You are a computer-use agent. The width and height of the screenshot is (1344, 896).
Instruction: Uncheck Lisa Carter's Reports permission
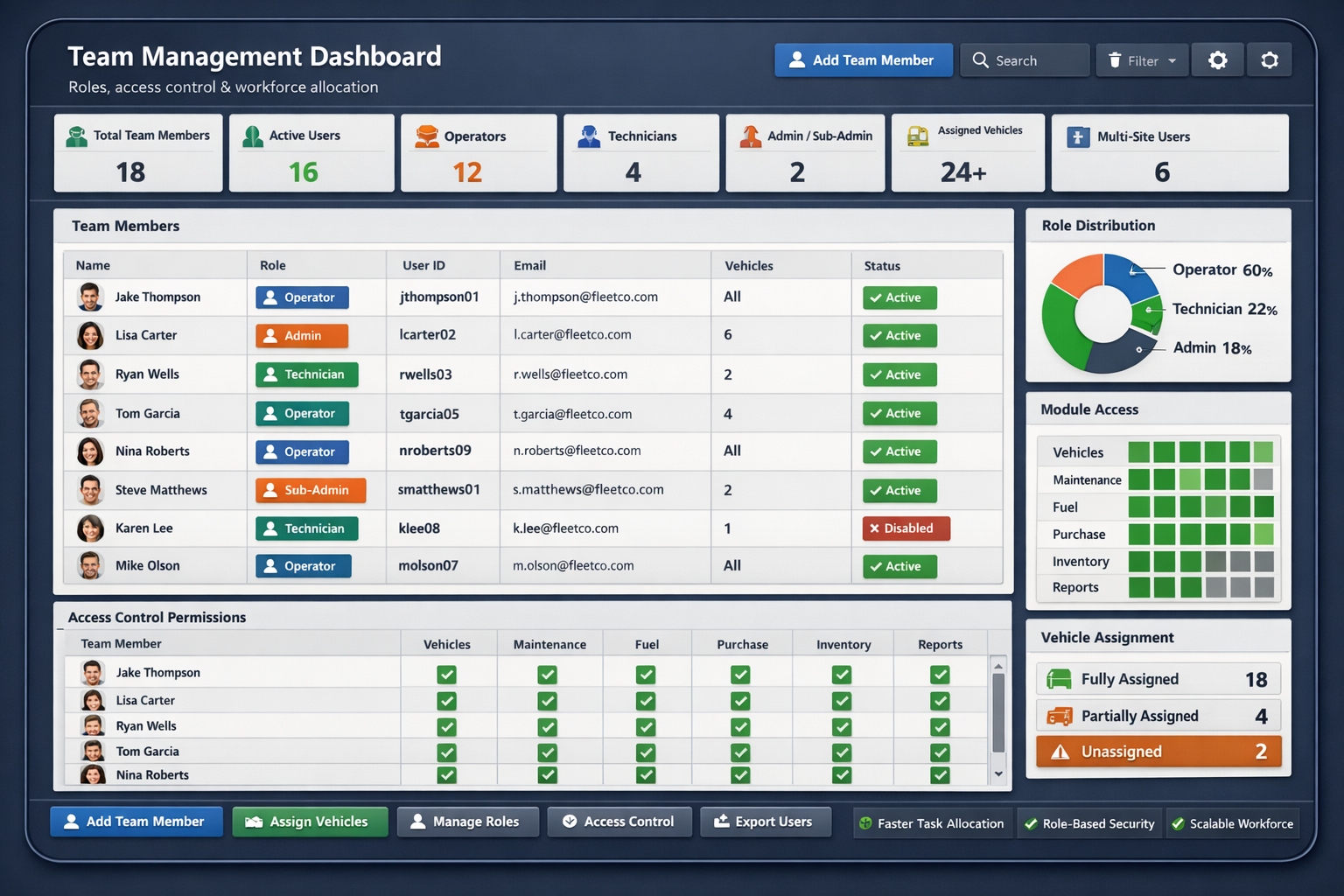pos(940,700)
